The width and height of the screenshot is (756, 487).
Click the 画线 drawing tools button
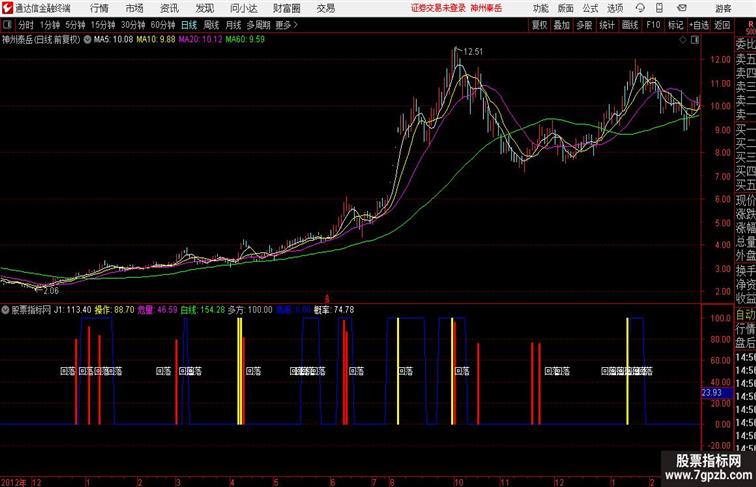point(630,25)
